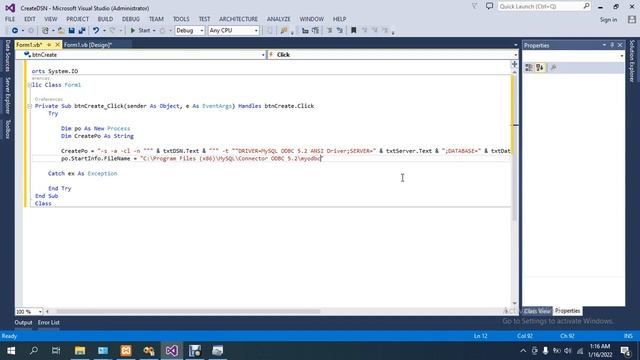
Task: Open the Error List panel tab
Action: click(x=49, y=322)
